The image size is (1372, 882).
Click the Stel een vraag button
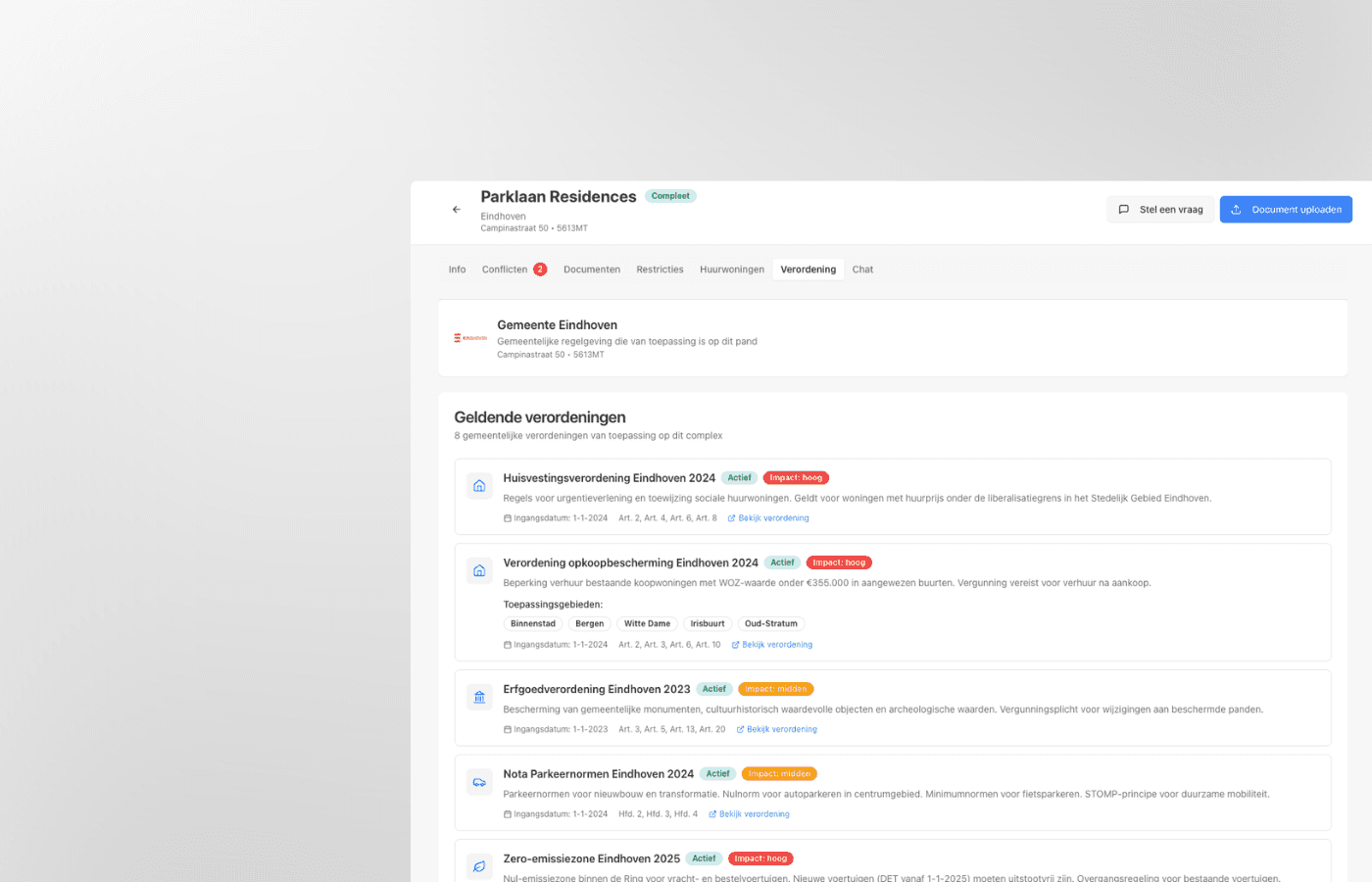click(x=1161, y=210)
